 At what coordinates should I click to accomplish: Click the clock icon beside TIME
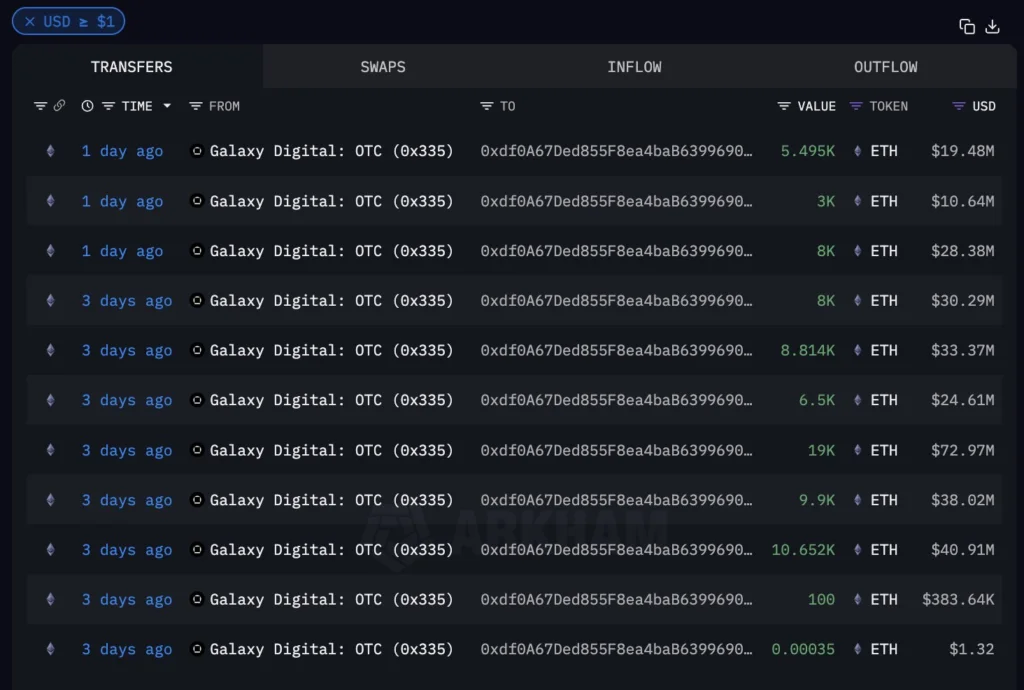point(87,106)
